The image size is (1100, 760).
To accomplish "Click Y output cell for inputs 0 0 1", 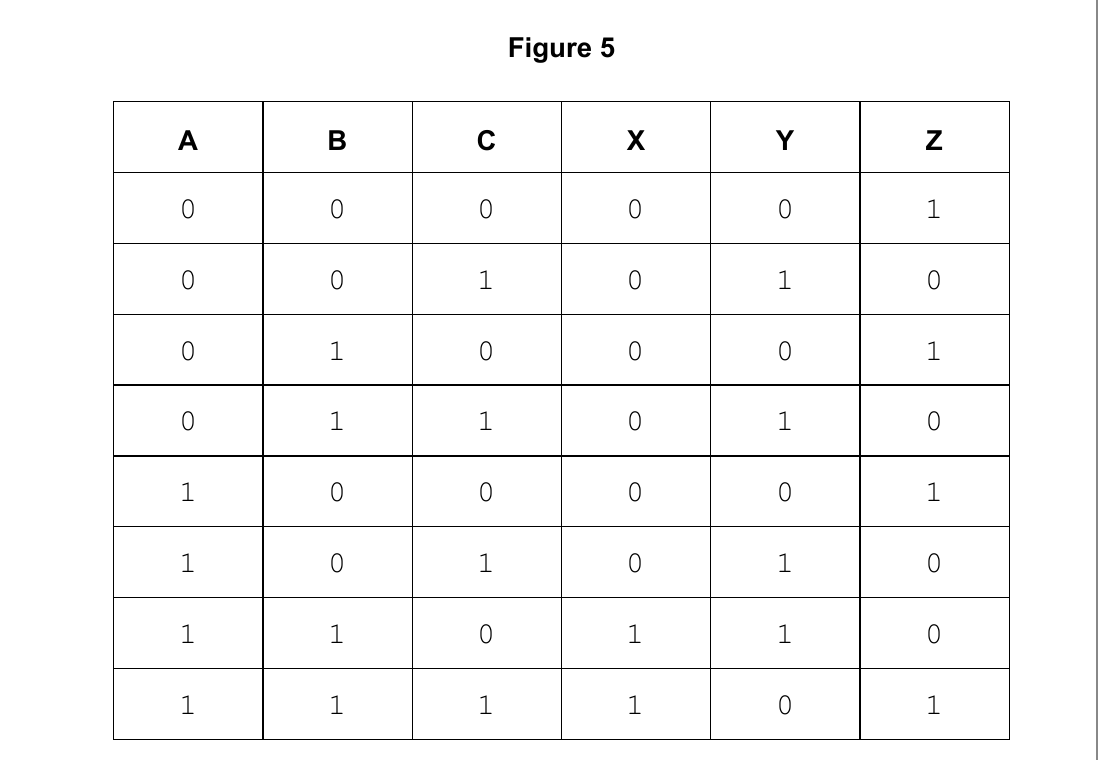I will 785,279.
